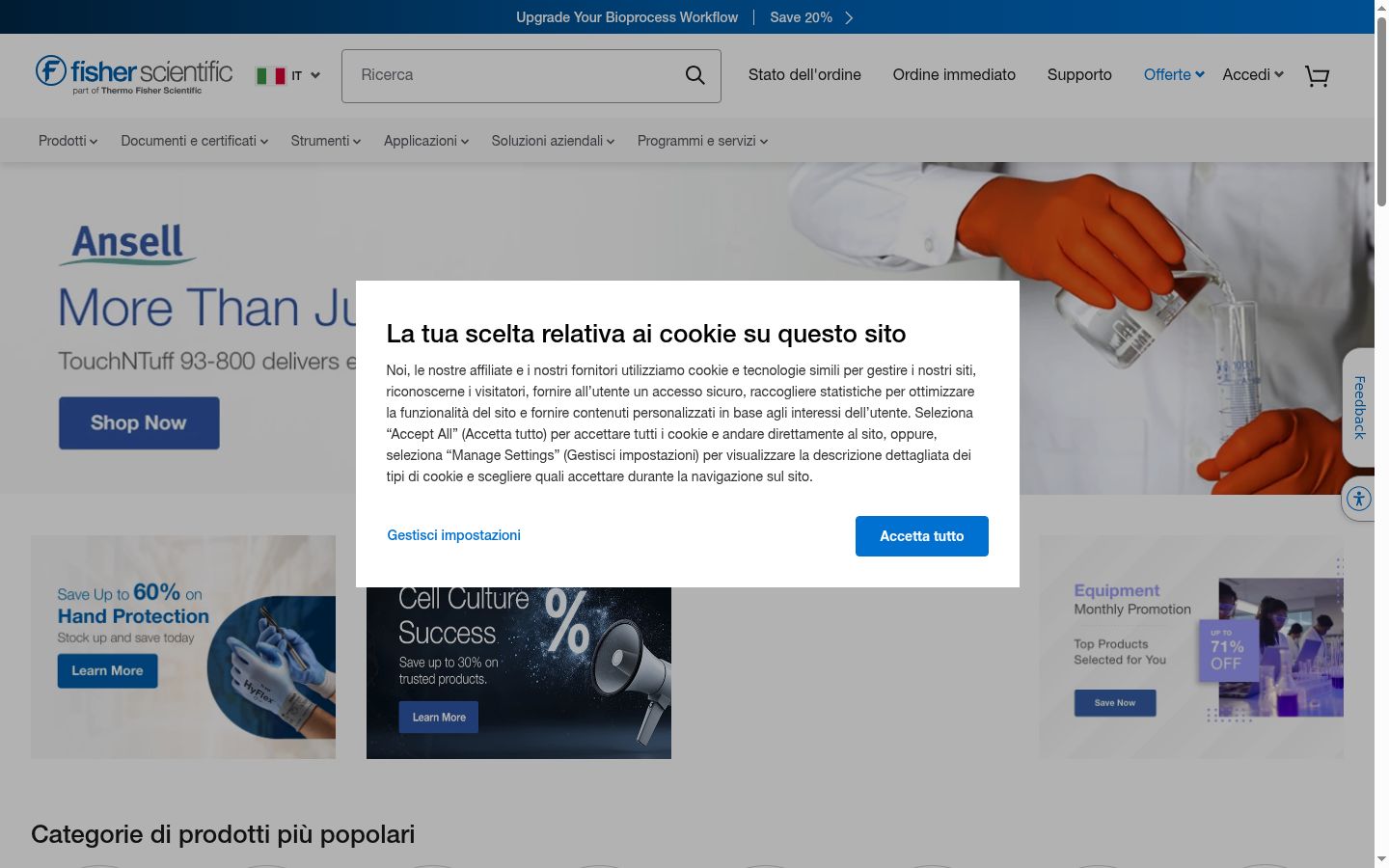
Task: Open the Programmi e servizi menu
Action: (702, 141)
